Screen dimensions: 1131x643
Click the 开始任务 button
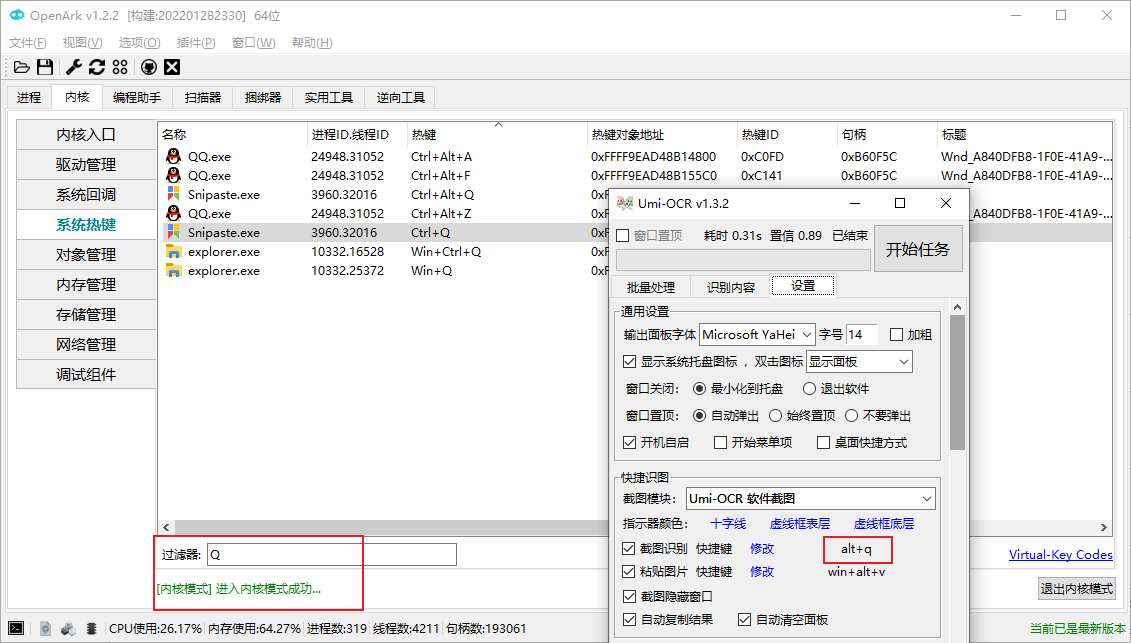click(917, 249)
